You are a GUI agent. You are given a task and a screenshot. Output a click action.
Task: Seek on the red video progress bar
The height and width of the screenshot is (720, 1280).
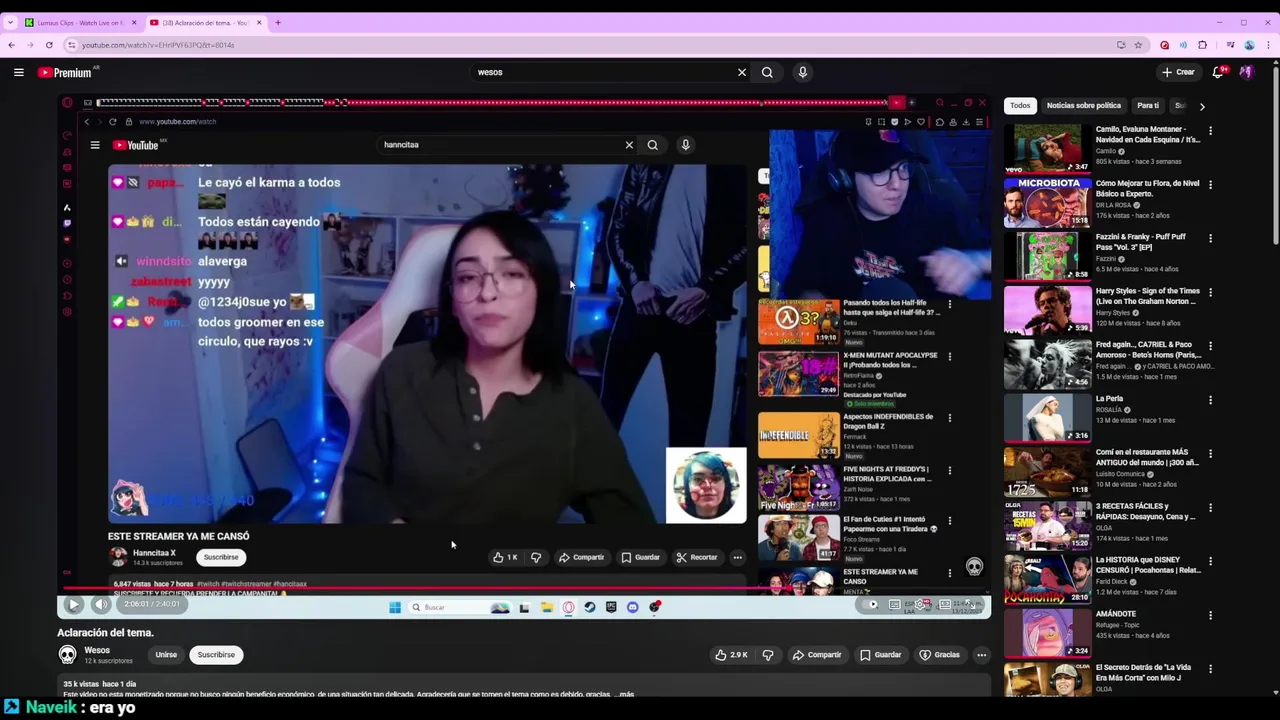523,590
